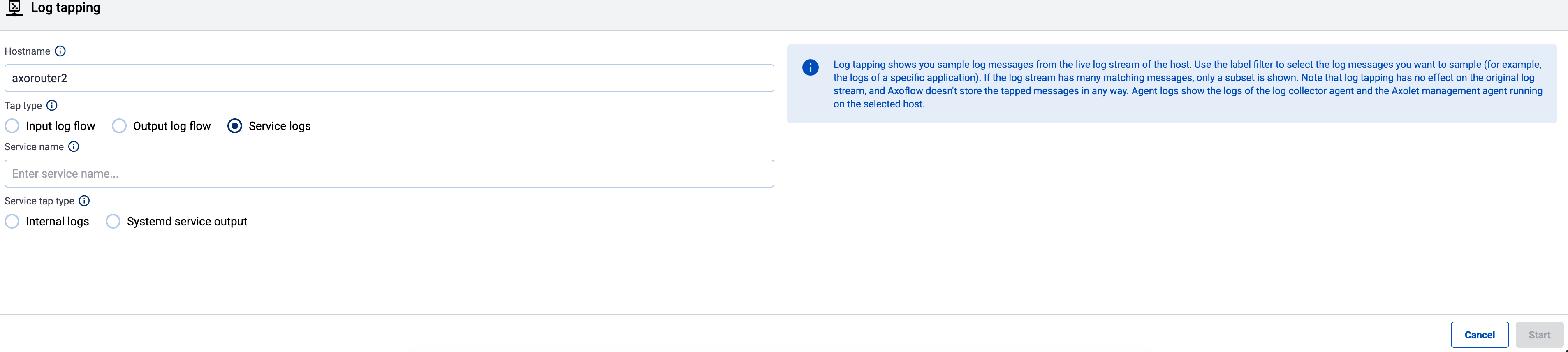
Task: Select the Internal logs option
Action: pos(12,221)
